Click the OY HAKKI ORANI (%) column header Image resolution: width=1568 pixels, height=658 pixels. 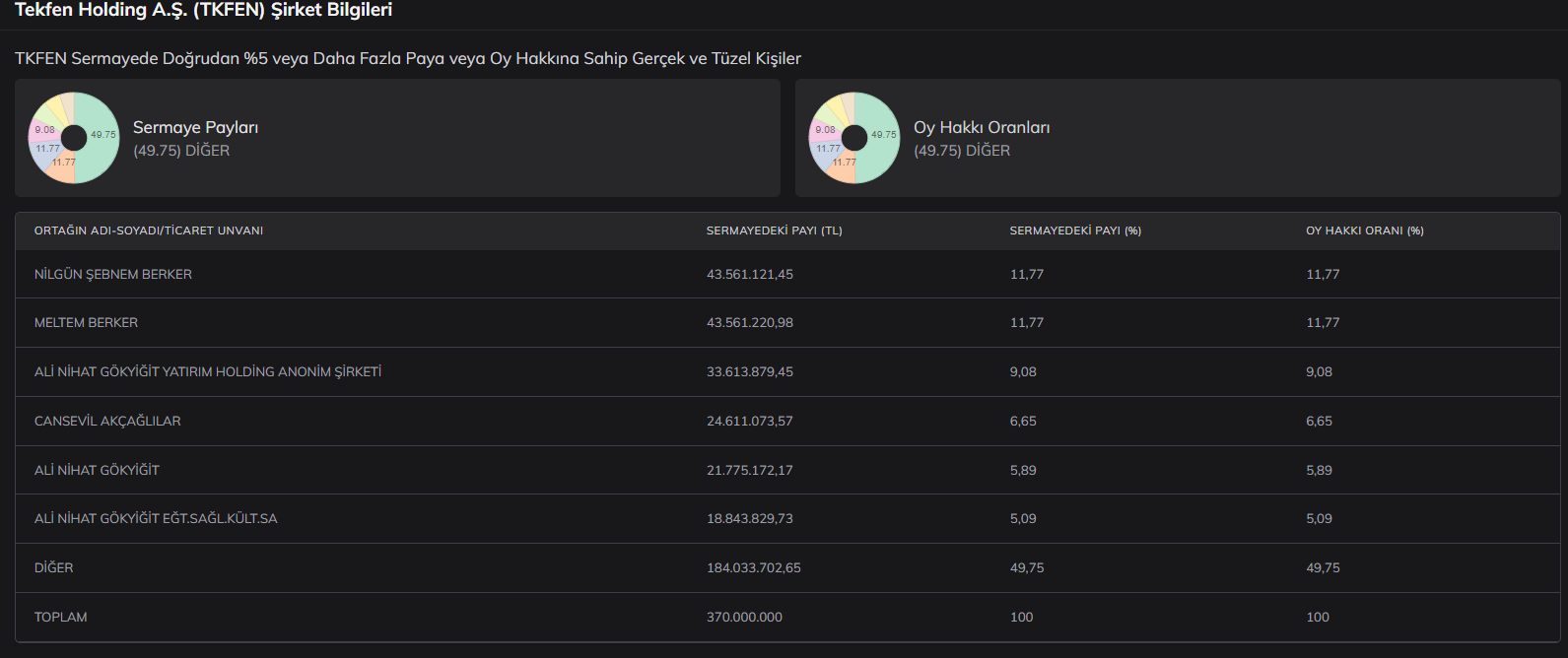tap(1365, 230)
